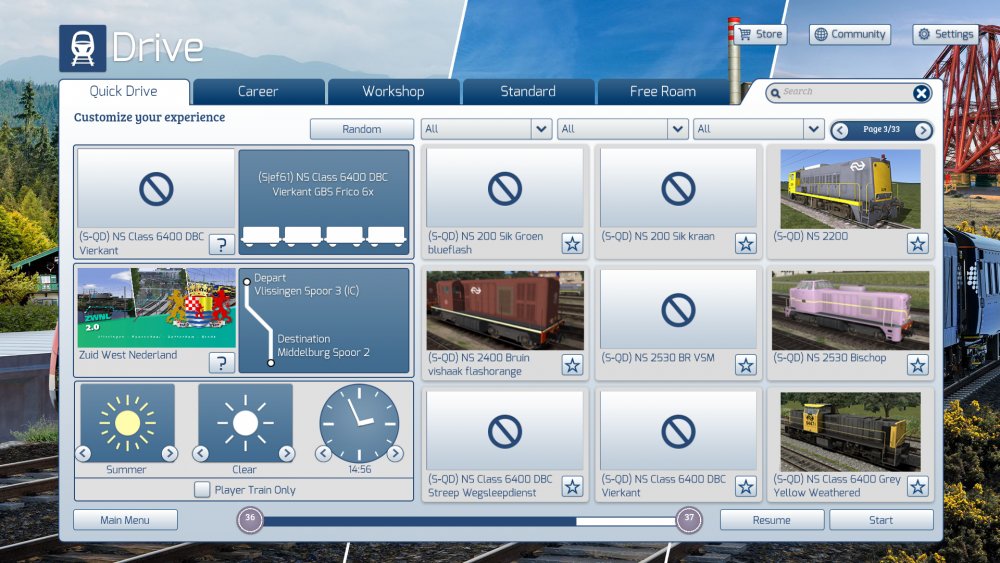Open the Frico 6x consist panel

[323, 202]
